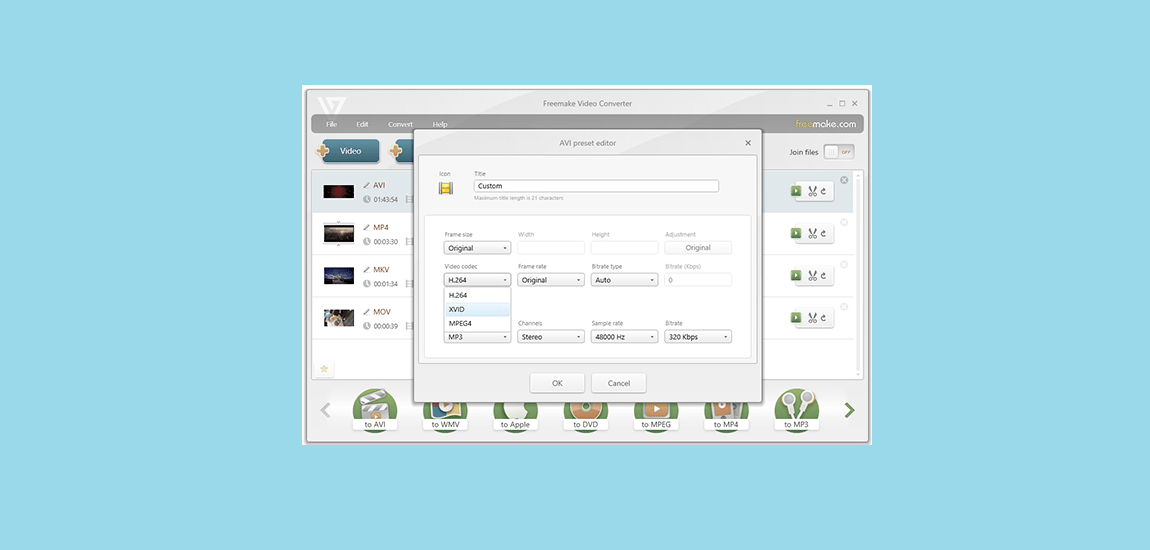Visit the freemake.com link
The height and width of the screenshot is (550, 1150).
click(x=826, y=124)
